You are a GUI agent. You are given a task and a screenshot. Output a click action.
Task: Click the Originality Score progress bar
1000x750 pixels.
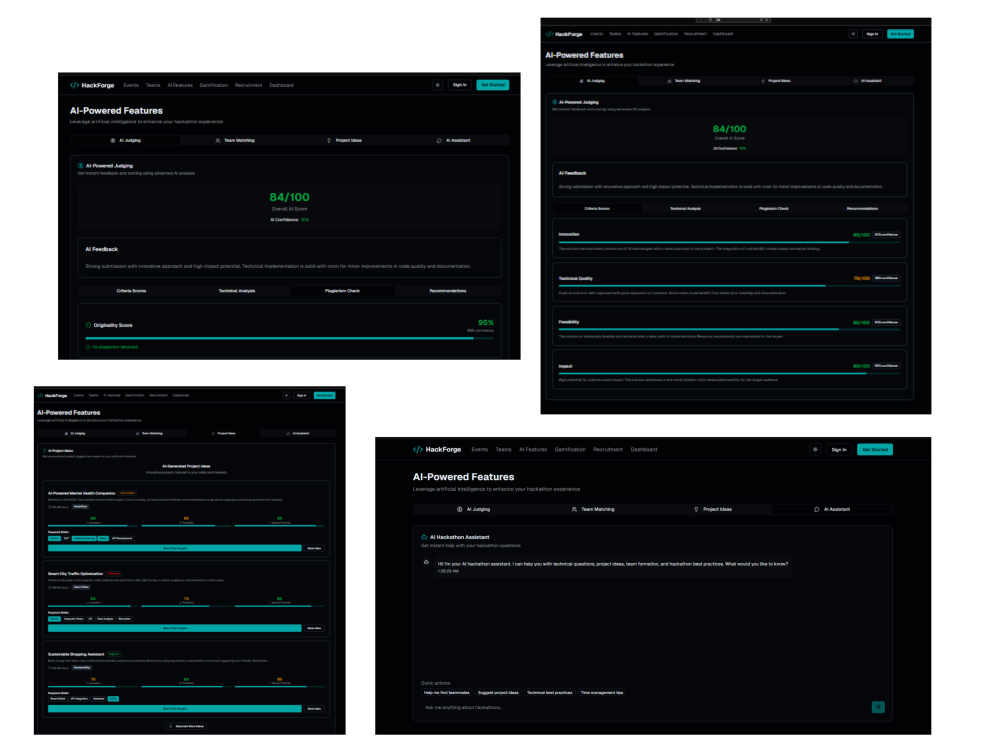pos(290,338)
